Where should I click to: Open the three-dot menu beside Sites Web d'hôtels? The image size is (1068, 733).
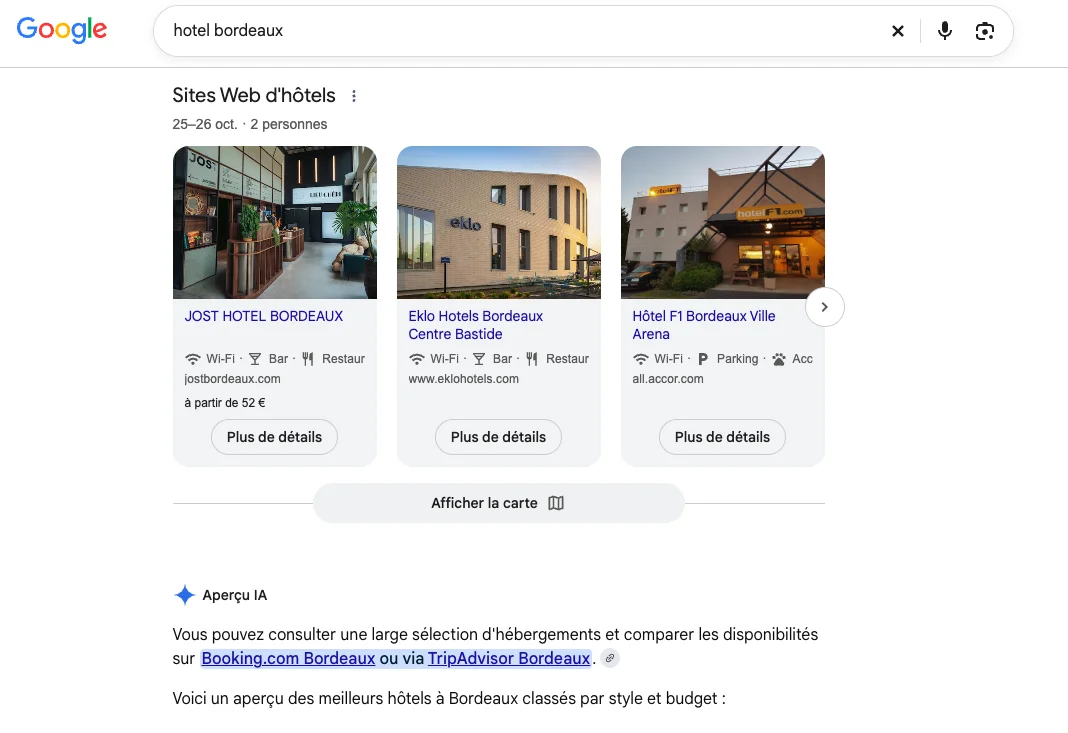point(354,96)
